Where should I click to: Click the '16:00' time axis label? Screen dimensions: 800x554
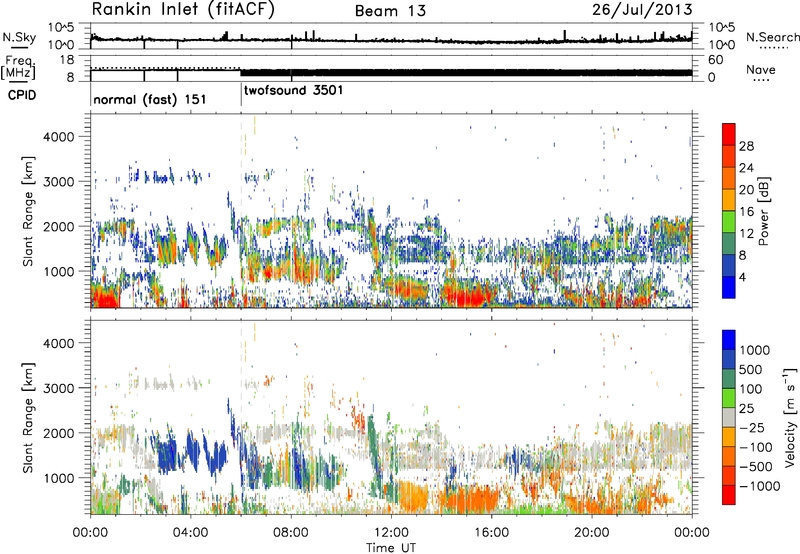(x=491, y=533)
